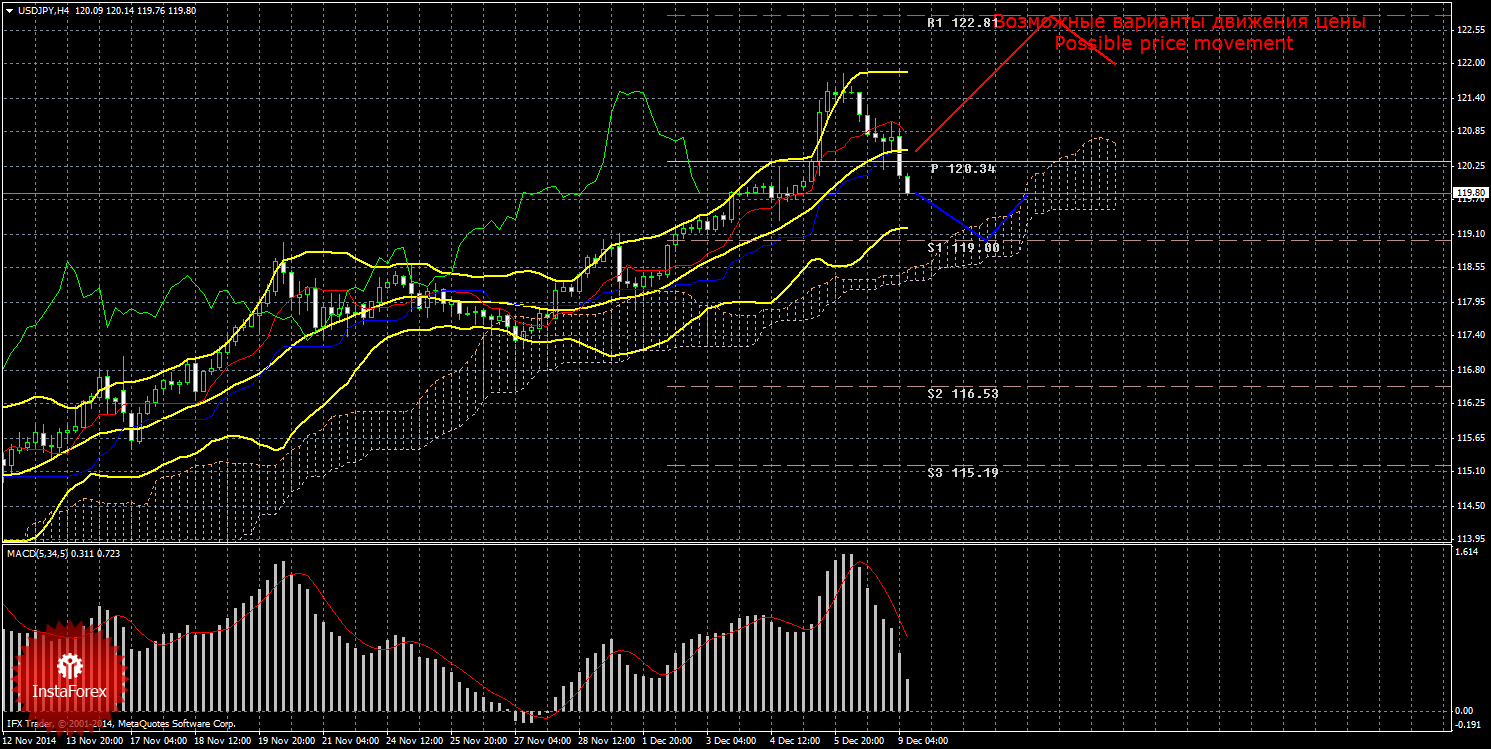The image size is (1491, 749).
Task: Click the red 'Possible price movement' annotation
Action: click(1174, 44)
